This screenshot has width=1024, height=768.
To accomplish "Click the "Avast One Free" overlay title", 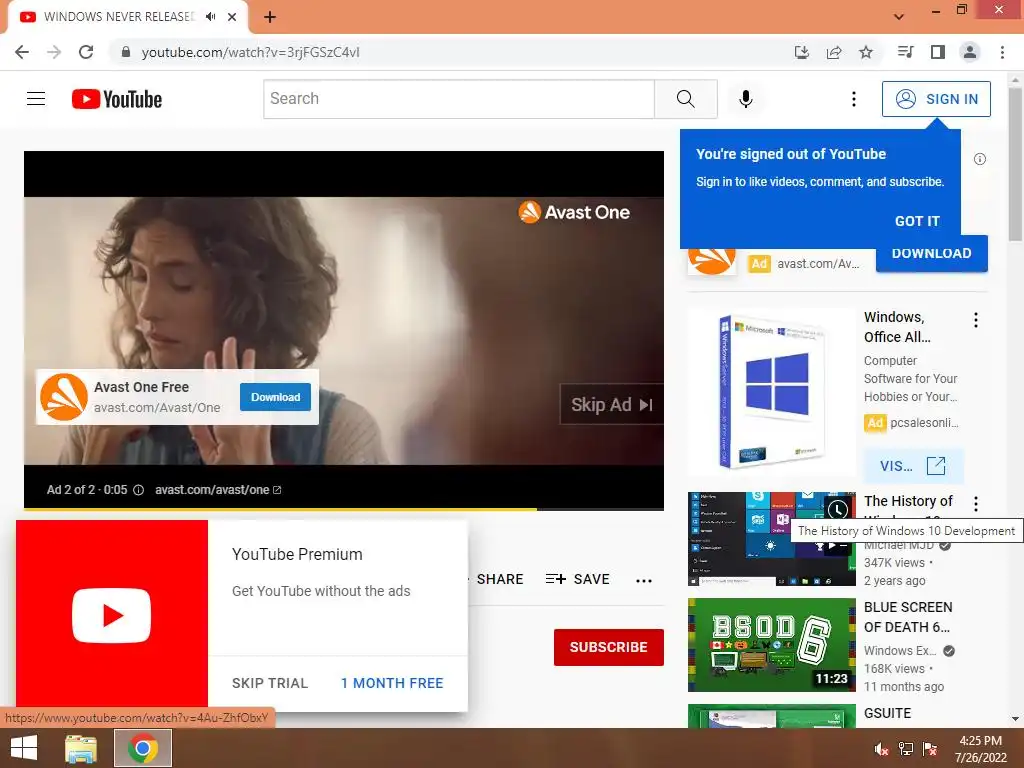I will [141, 387].
